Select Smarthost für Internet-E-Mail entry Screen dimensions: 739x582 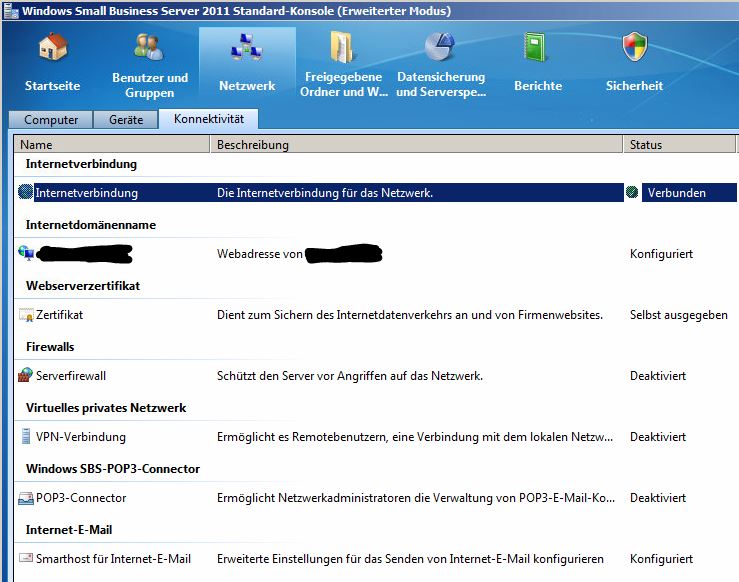click(113, 559)
